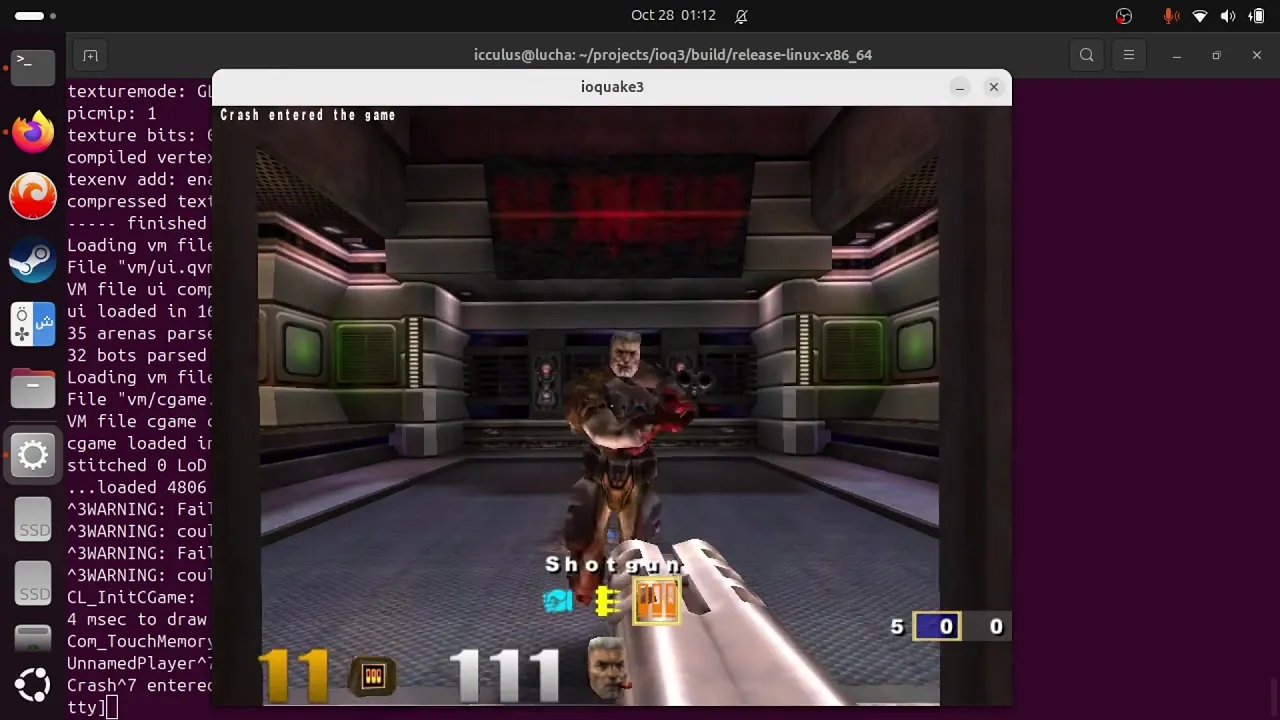Click the blue highlighted score box

click(937, 627)
